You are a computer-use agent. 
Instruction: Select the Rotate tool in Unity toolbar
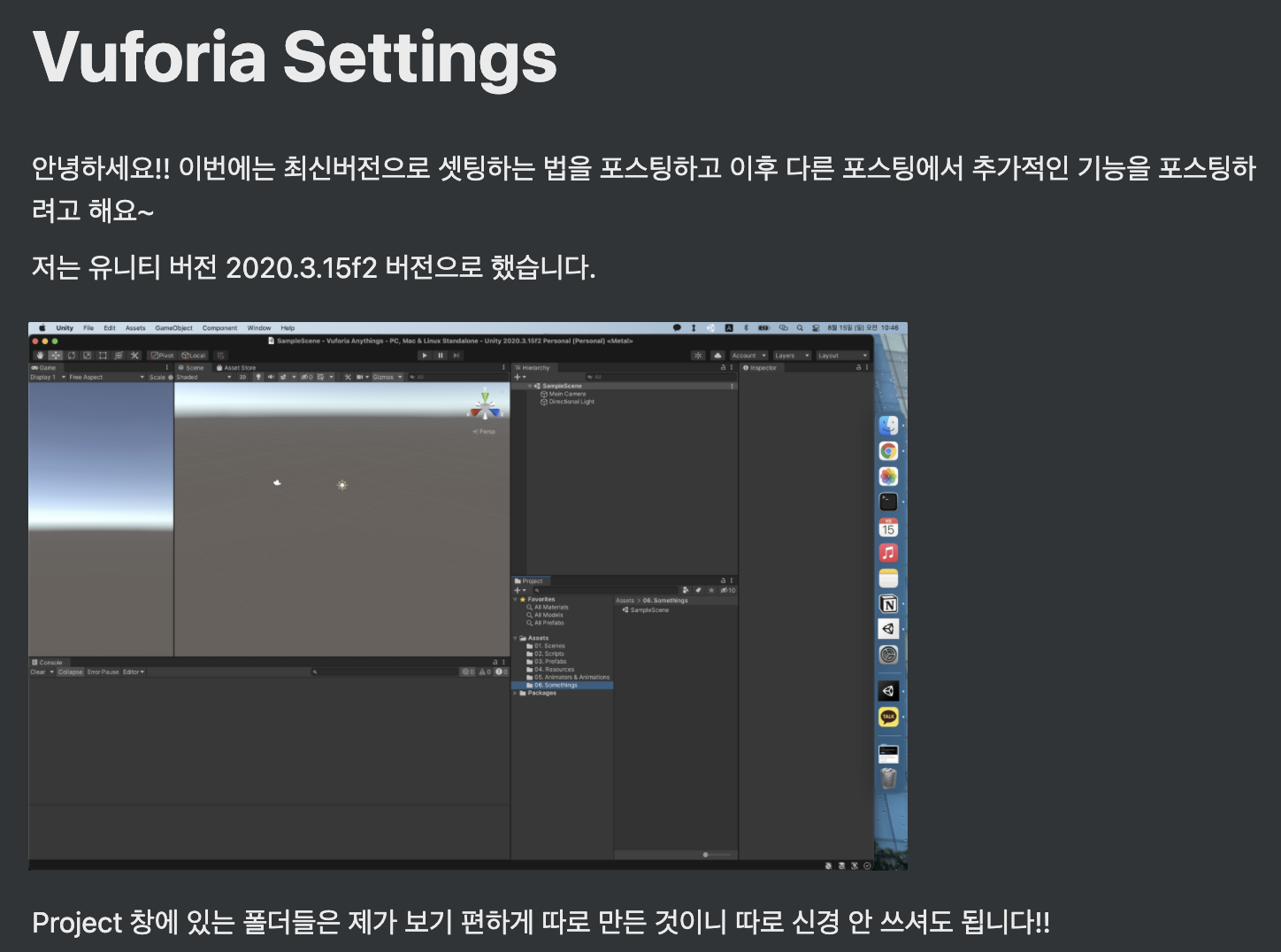pyautogui.click(x=71, y=355)
